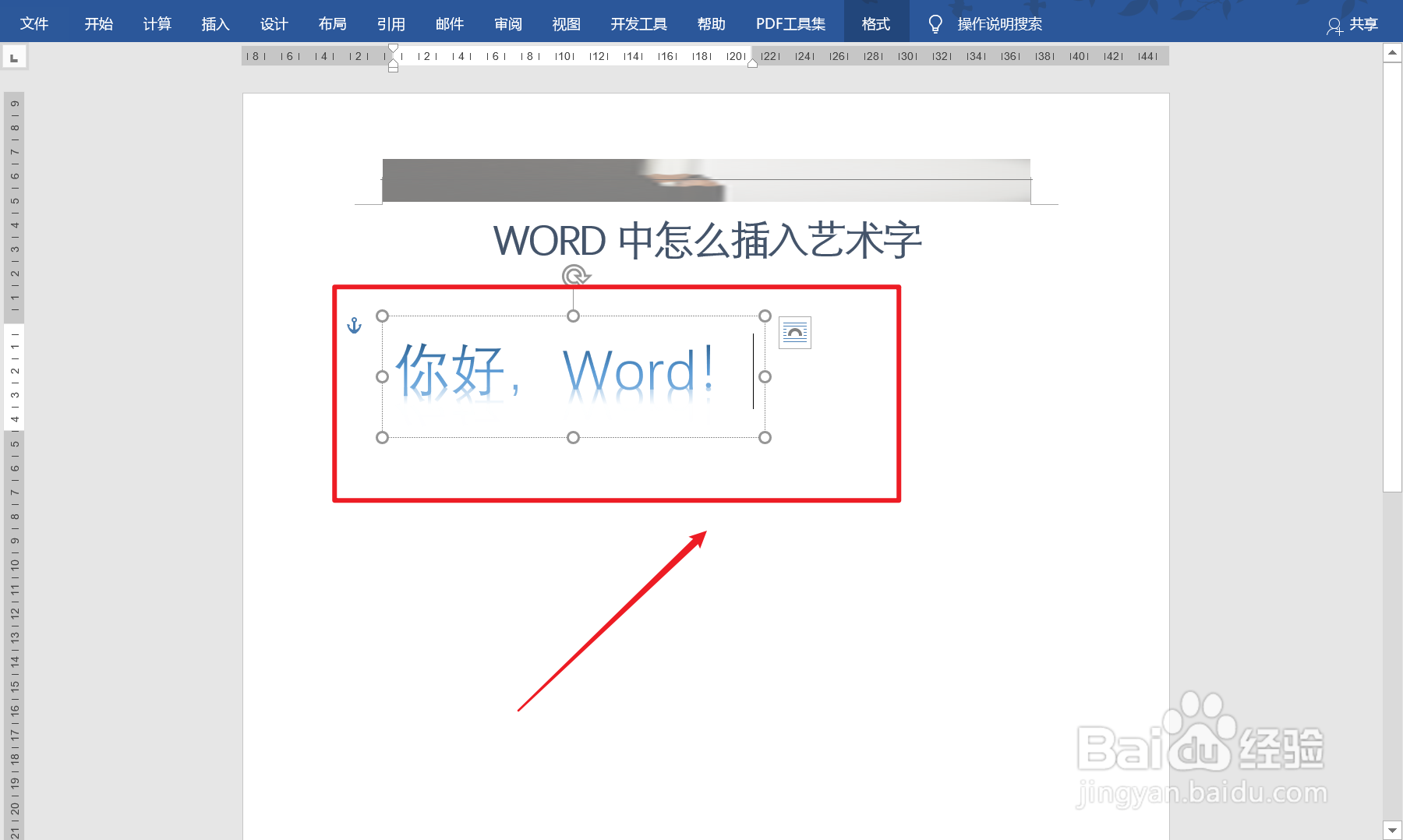
Task: Click the scroll-up arrow on the vertical scrollbar
Action: click(x=1392, y=51)
